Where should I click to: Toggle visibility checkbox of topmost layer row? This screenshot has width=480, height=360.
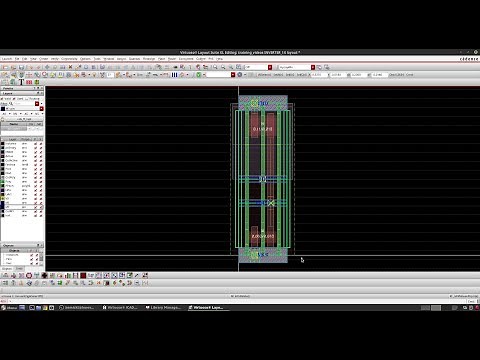pyautogui.click(x=35, y=143)
